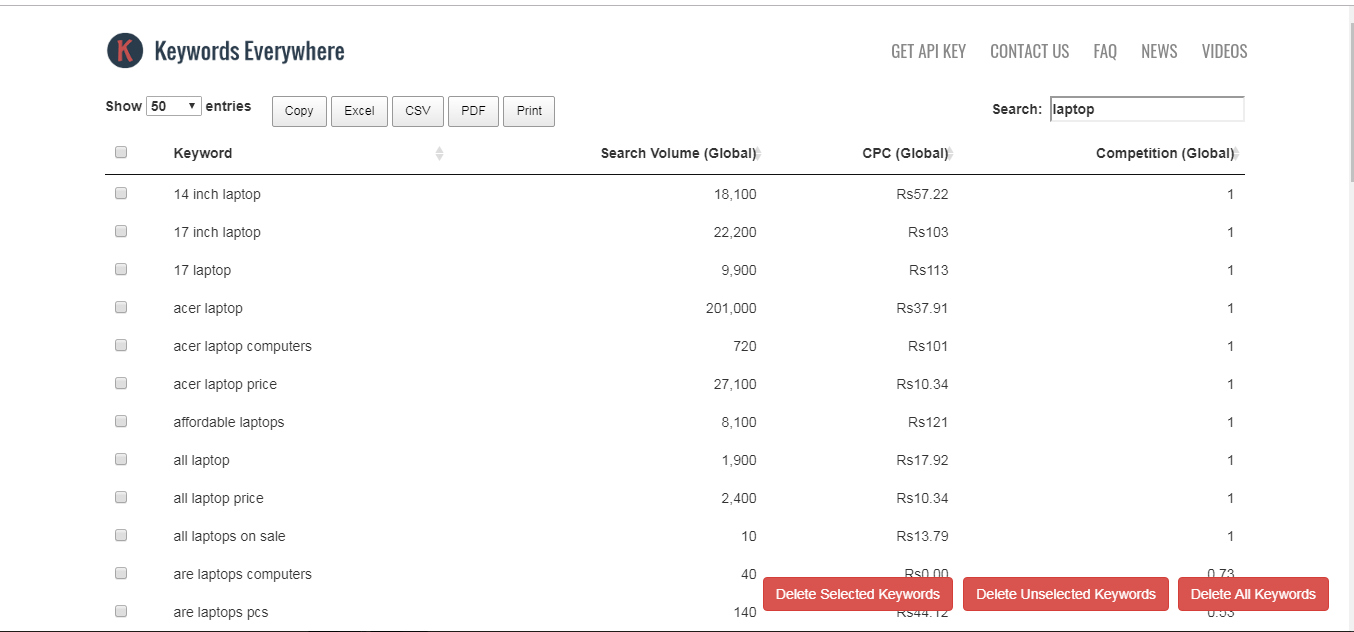Screen dimensions: 1354x632
Task: Check the 'all laptops on sale' checkbox
Action: [x=121, y=535]
